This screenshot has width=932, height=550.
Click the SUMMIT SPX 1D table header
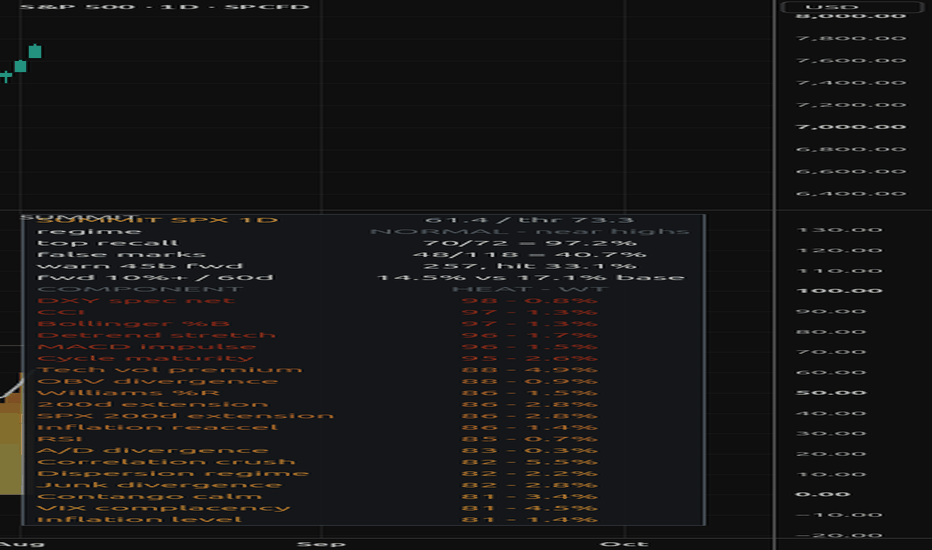(x=158, y=220)
